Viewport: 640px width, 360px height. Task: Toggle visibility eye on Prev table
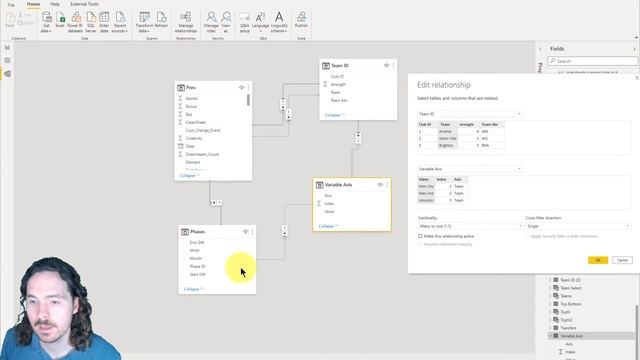(x=242, y=88)
